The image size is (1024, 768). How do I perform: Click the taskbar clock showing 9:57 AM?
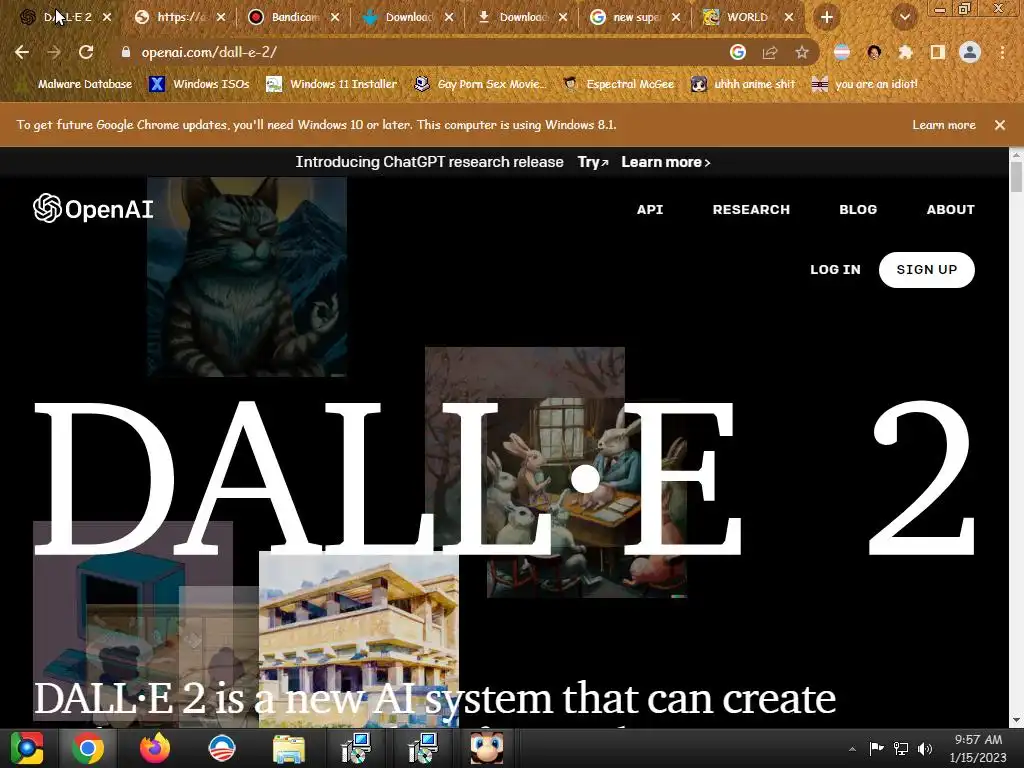click(x=978, y=748)
